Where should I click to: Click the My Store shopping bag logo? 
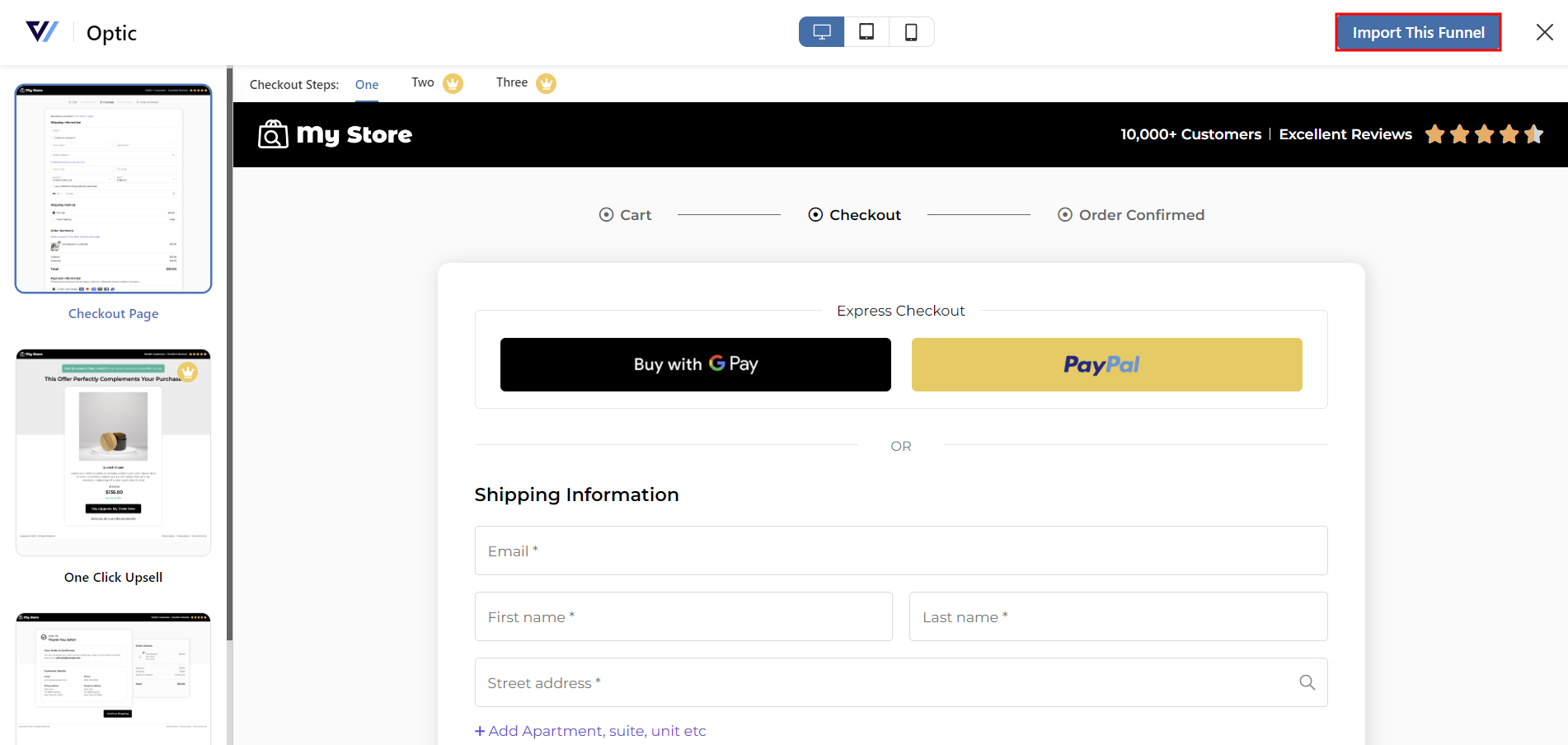pos(272,133)
